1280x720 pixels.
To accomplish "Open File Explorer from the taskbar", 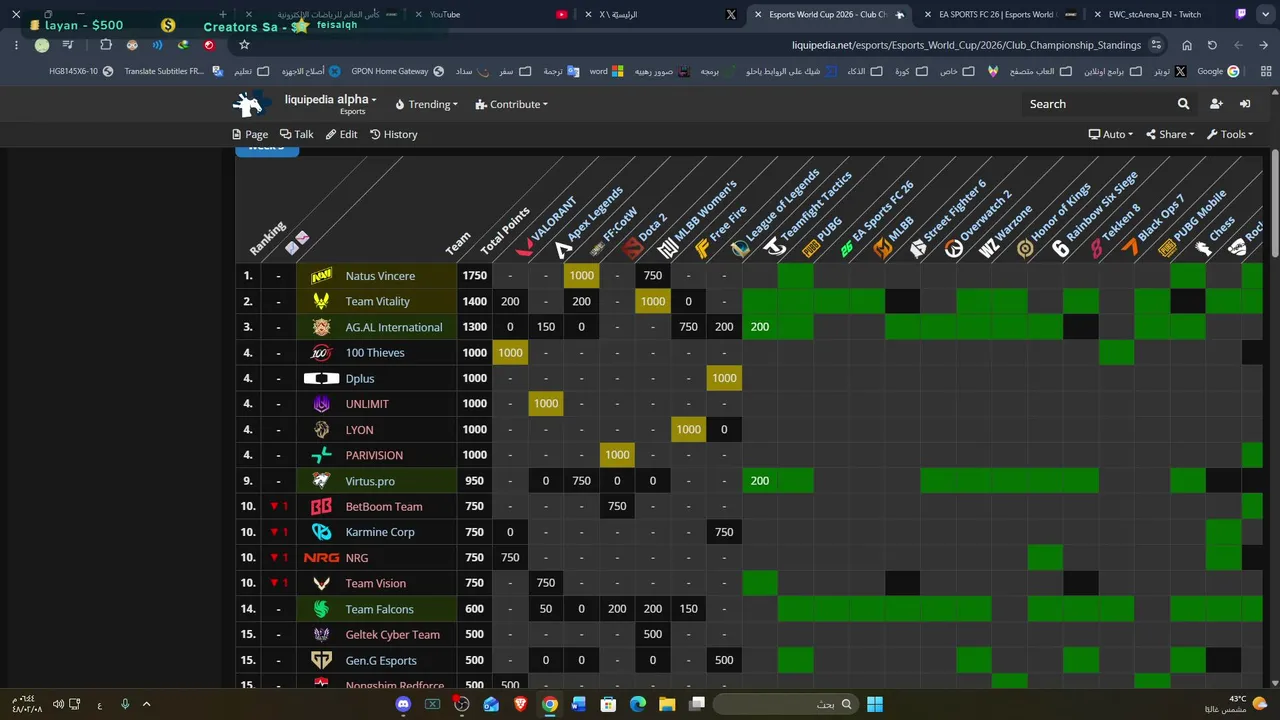I will [x=667, y=704].
